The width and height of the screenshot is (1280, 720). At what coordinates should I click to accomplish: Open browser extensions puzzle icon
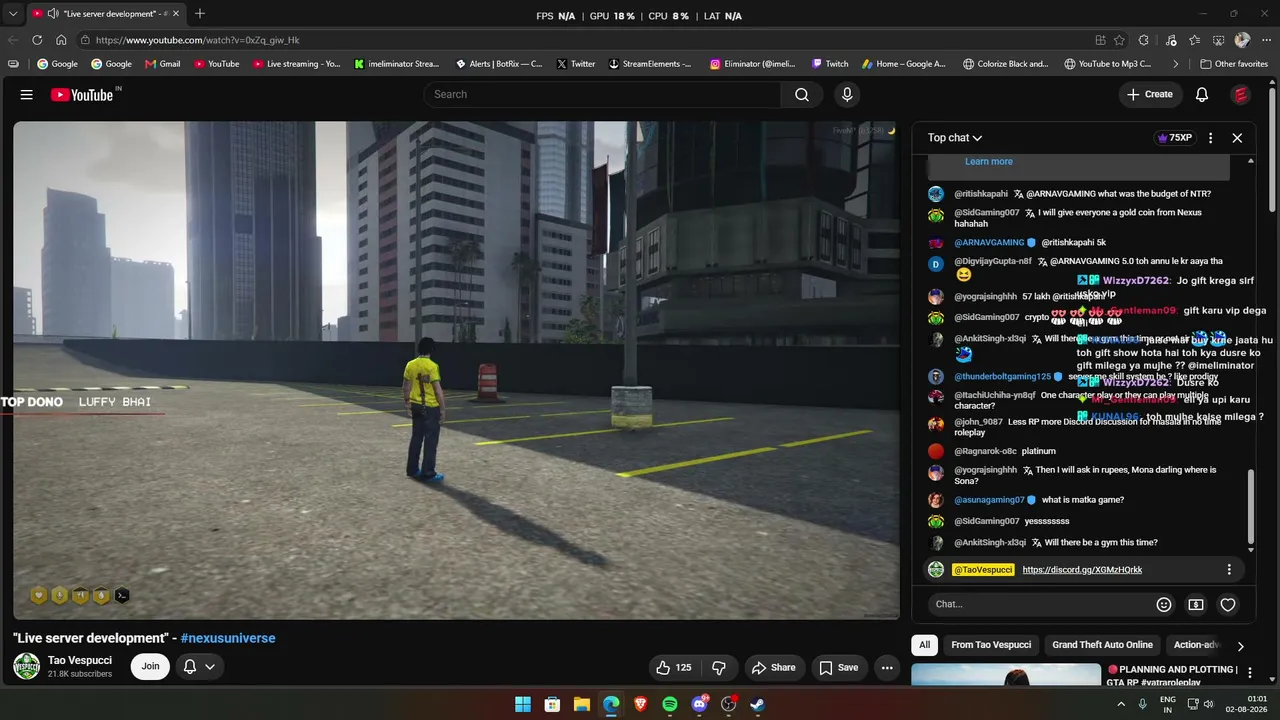tap(1144, 40)
